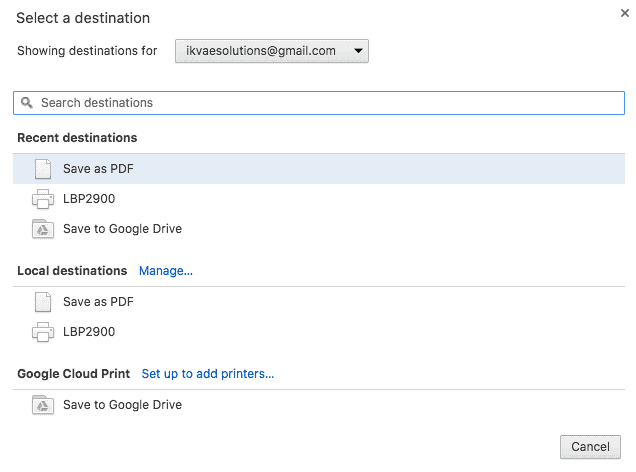Open the ikvaesolutions@gmail.com account dropdown
This screenshot has width=636, height=472.
tap(272, 51)
